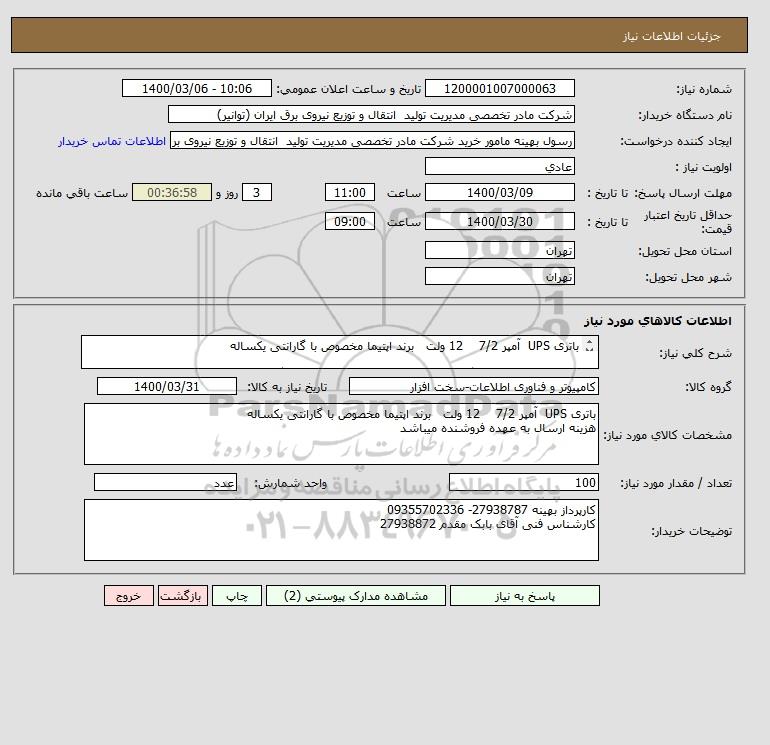Click the ایجاد کننده درخواست field
Image resolution: width=770 pixels, height=745 pixels.
372,140
